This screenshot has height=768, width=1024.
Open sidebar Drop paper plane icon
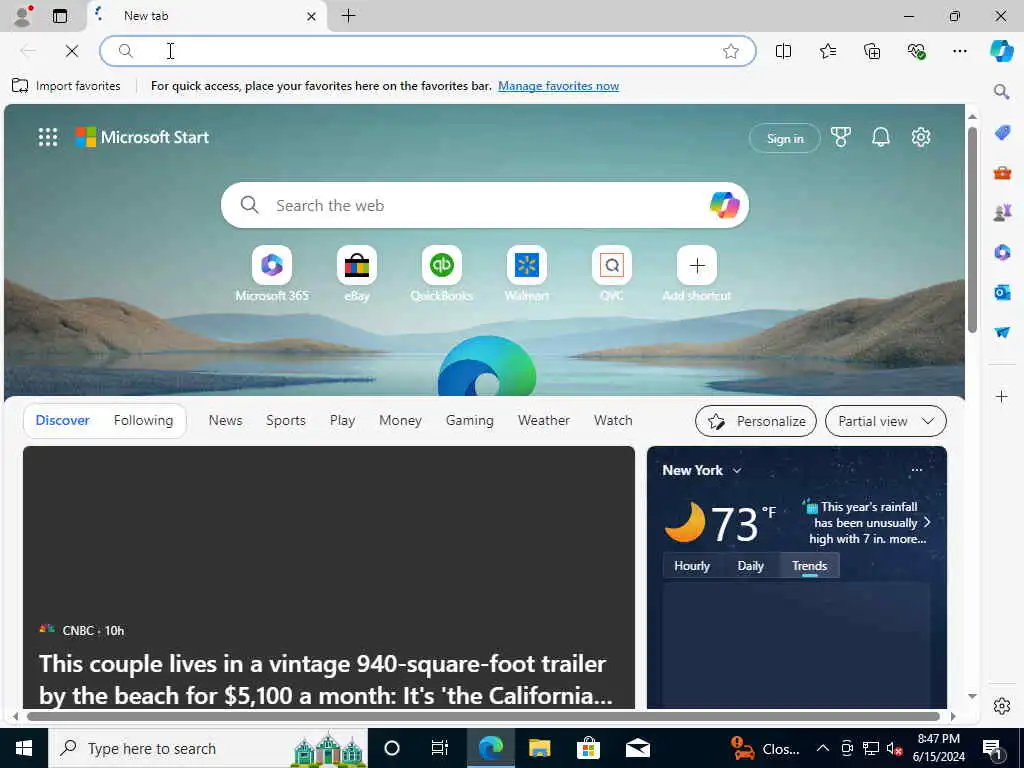pyautogui.click(x=1002, y=332)
